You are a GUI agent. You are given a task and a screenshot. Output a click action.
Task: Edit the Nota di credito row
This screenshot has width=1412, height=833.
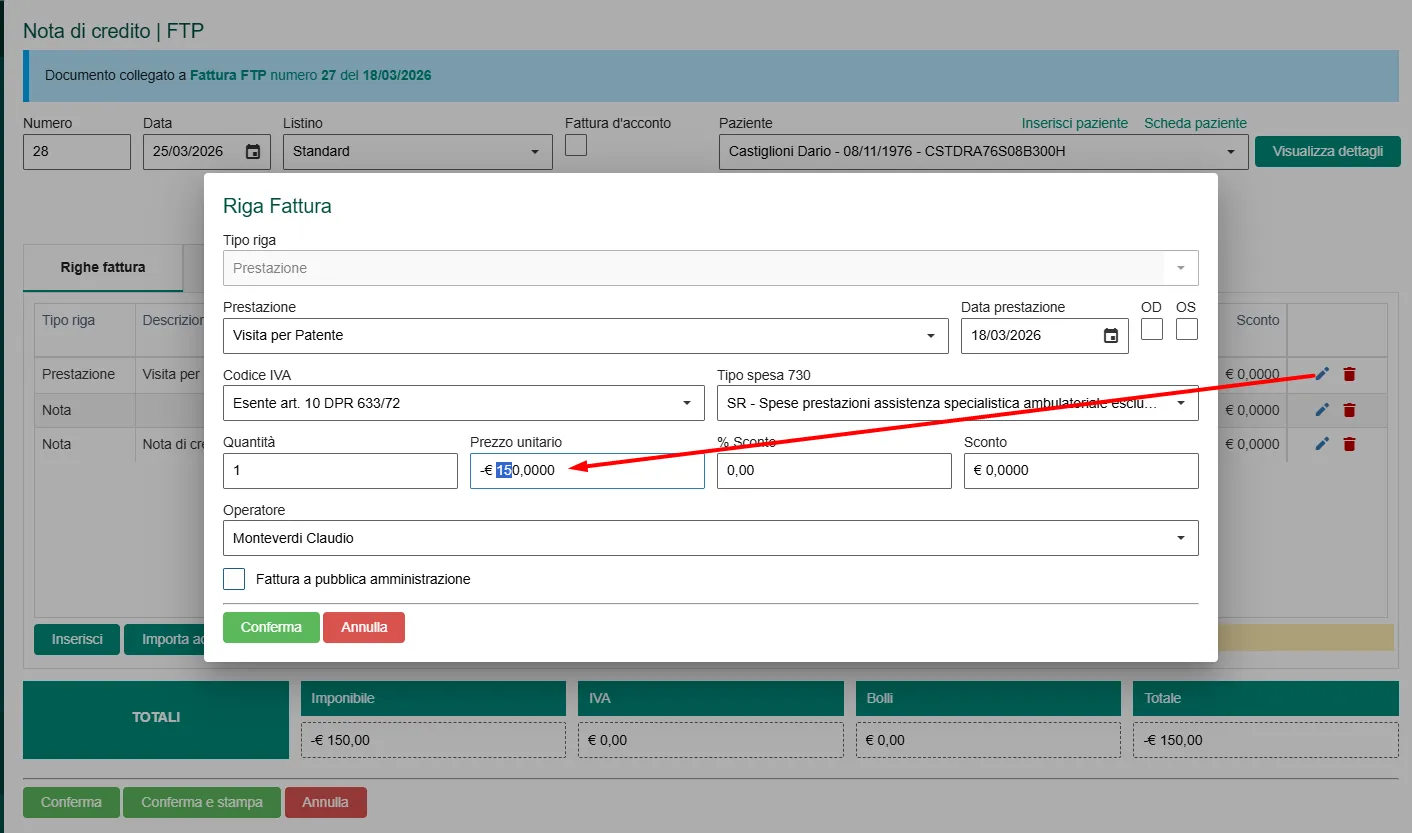1322,444
